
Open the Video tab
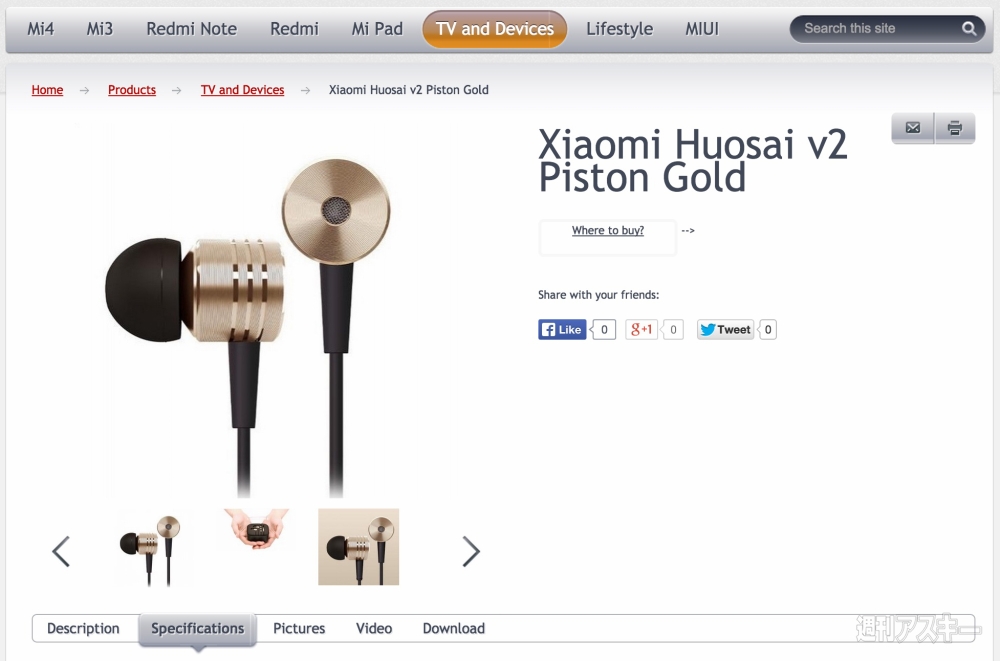(374, 628)
